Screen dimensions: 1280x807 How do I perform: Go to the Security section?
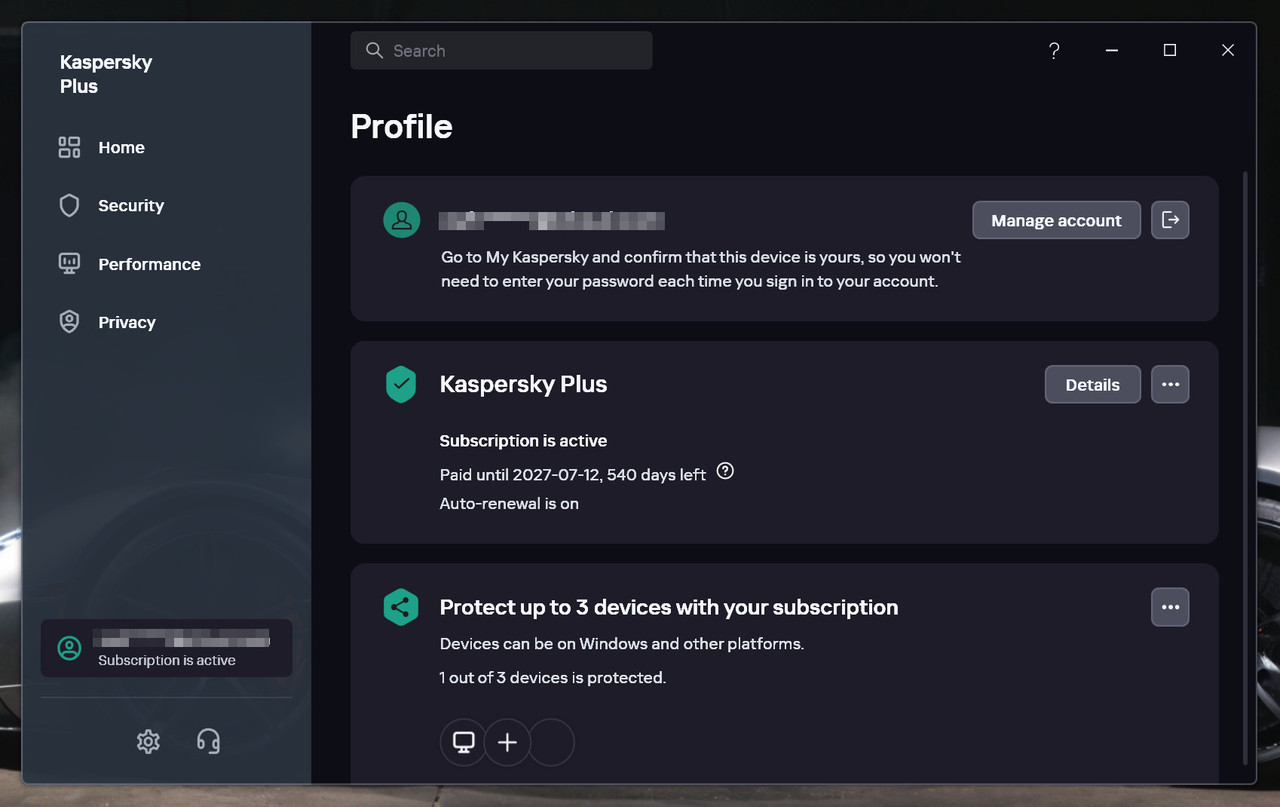(131, 206)
